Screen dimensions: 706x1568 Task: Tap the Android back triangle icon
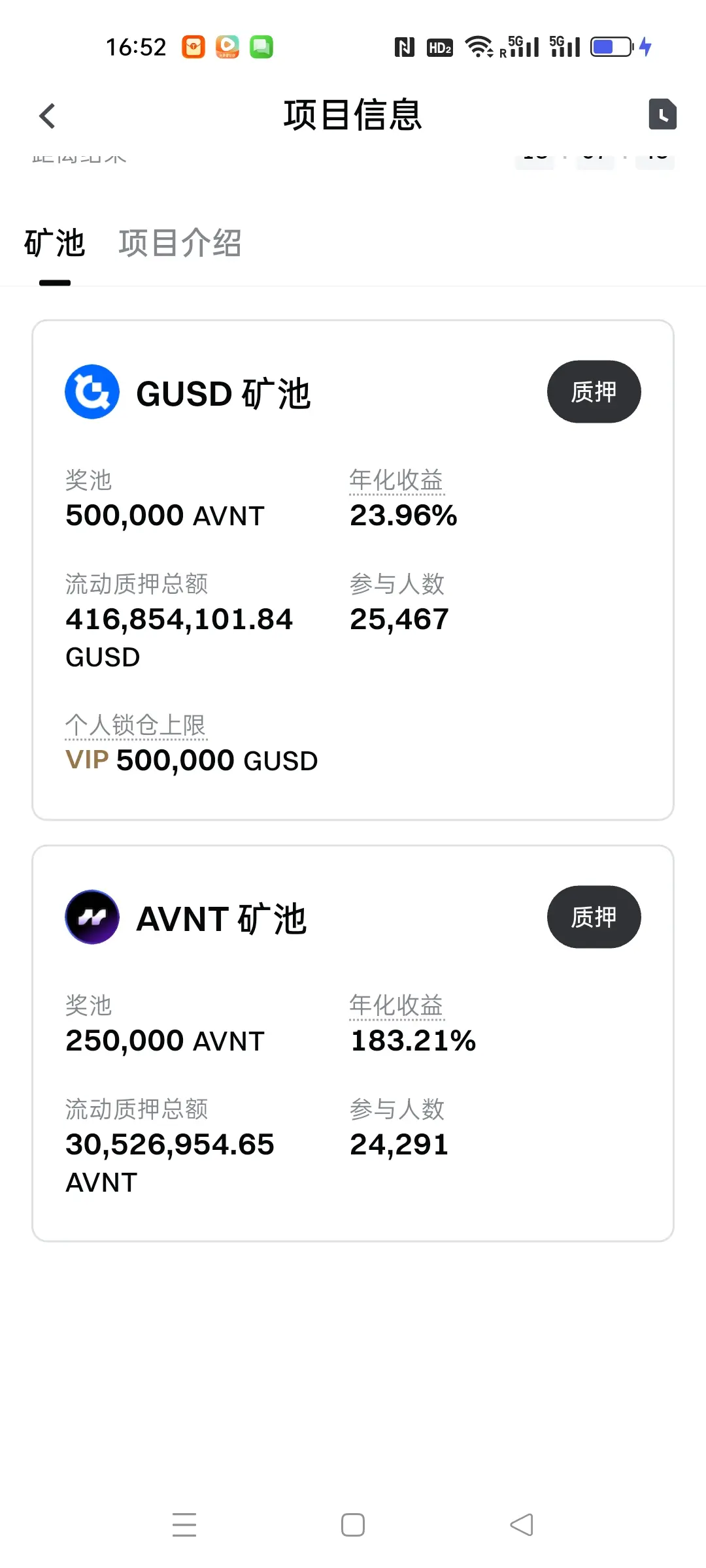pos(522,1525)
